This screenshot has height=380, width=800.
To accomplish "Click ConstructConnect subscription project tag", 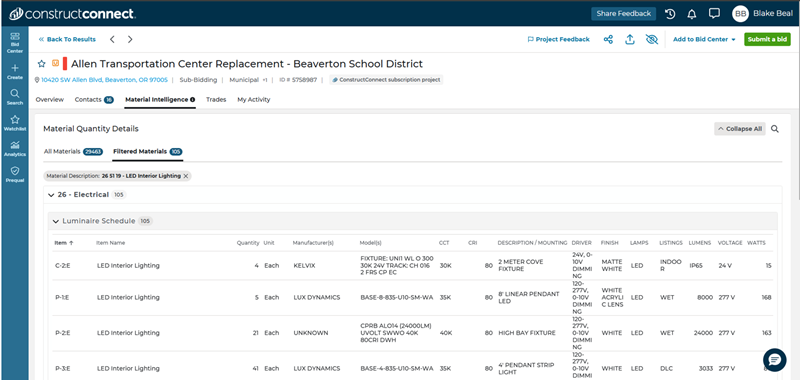I will tap(386, 80).
